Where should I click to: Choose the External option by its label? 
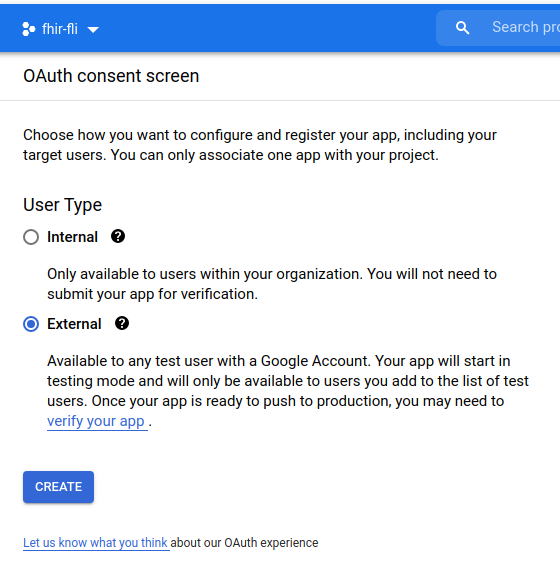[74, 324]
